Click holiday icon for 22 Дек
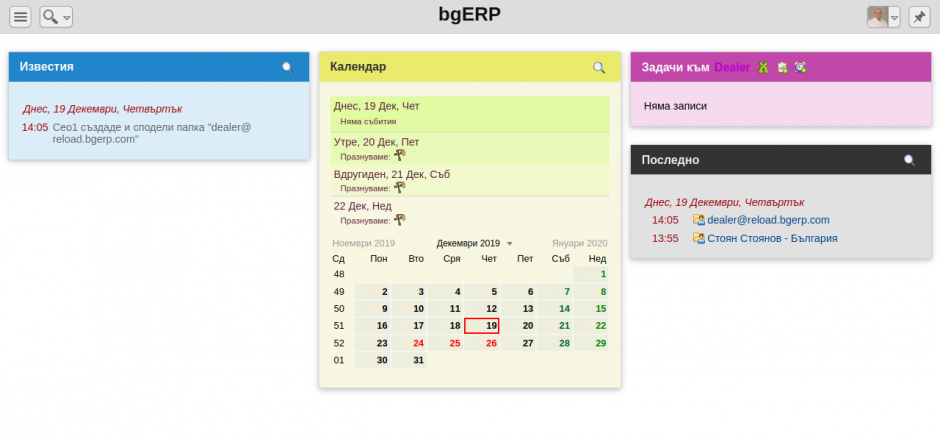This screenshot has height=442, width=940. point(400,220)
